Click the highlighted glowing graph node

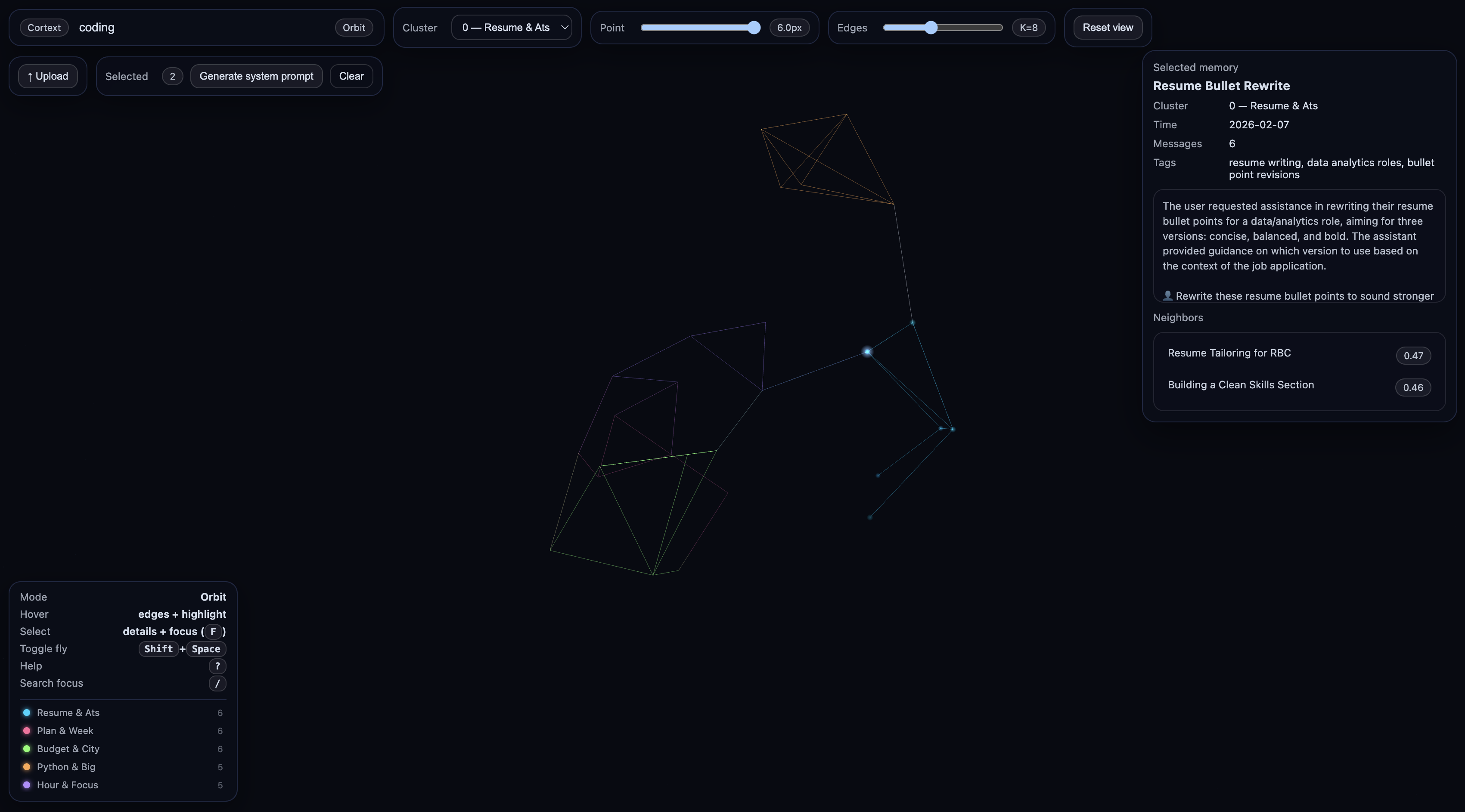pyautogui.click(x=867, y=352)
